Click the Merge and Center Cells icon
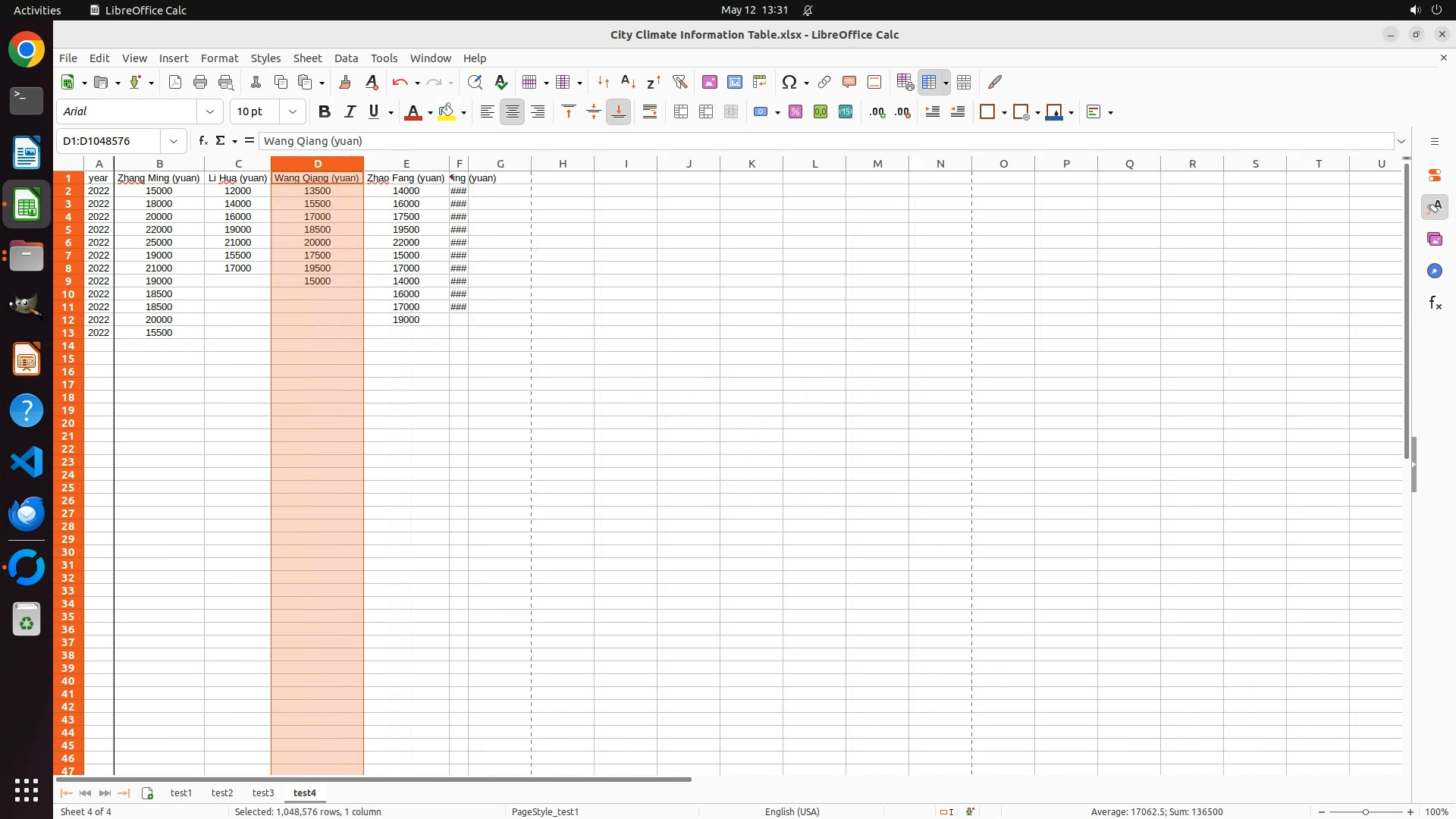The image size is (1456, 819). 681,112
